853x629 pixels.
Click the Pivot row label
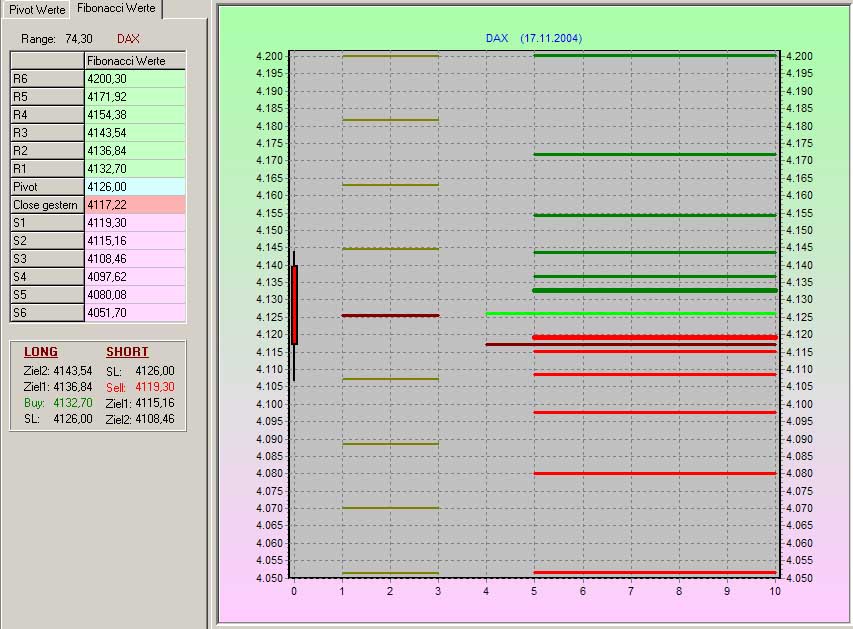tap(47, 187)
